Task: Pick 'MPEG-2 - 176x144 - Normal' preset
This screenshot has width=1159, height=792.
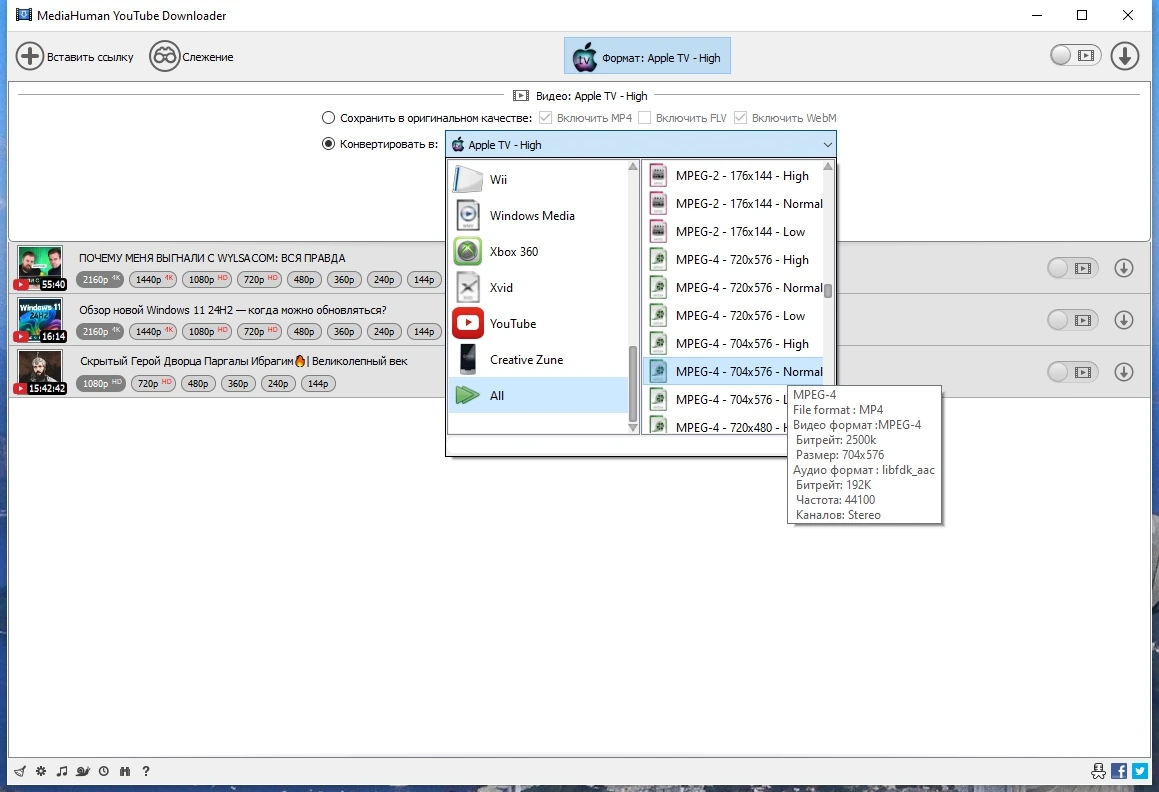Action: point(735,203)
